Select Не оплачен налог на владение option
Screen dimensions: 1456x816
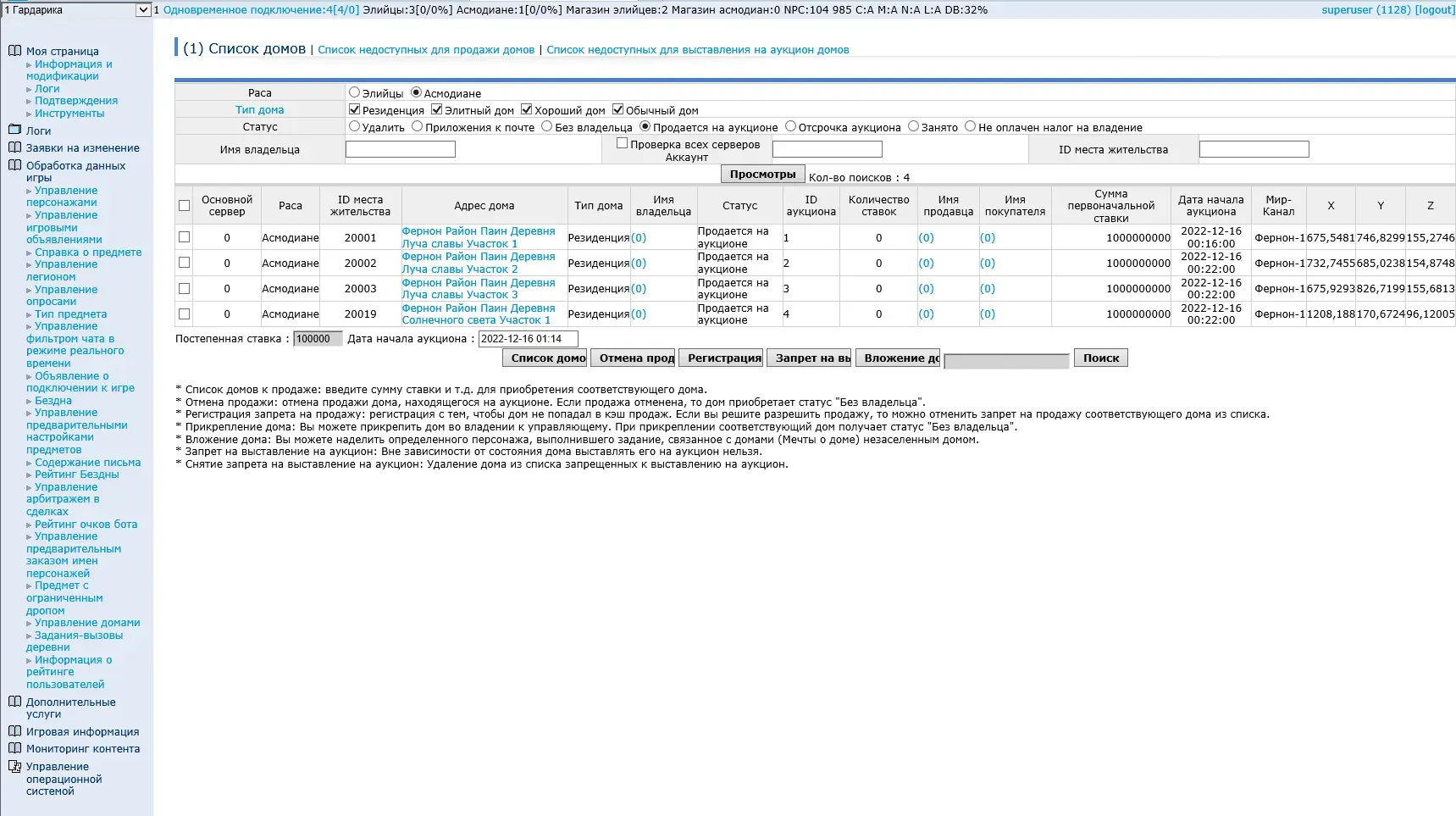(971, 126)
